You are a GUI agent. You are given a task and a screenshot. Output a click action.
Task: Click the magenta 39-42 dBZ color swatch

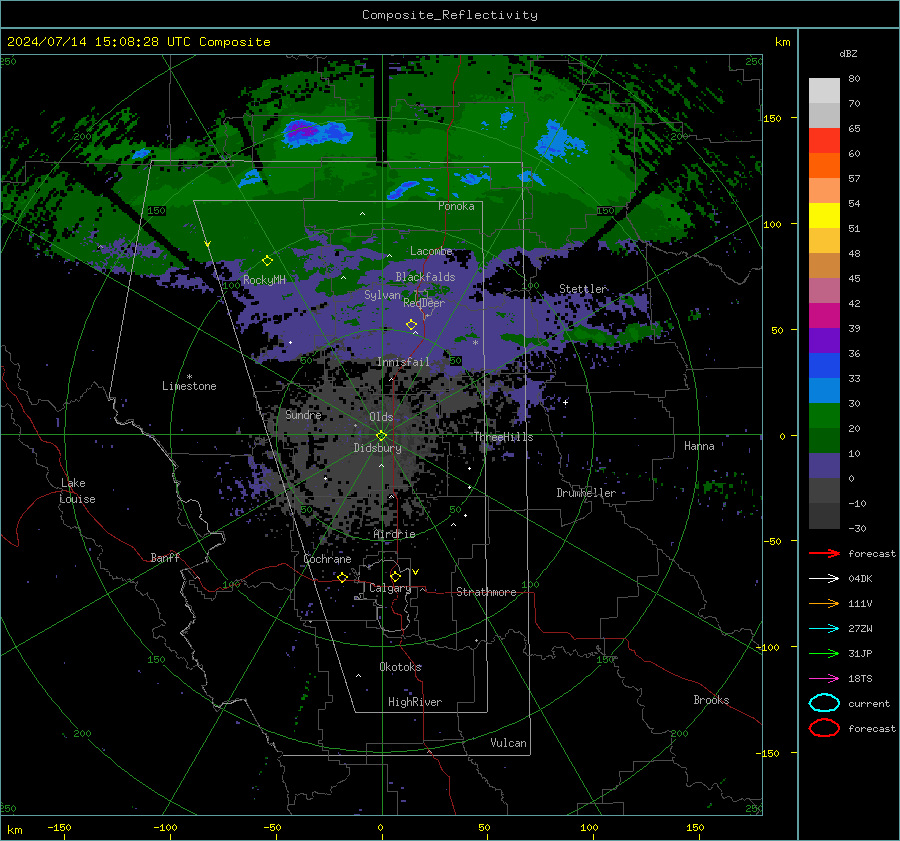(824, 316)
